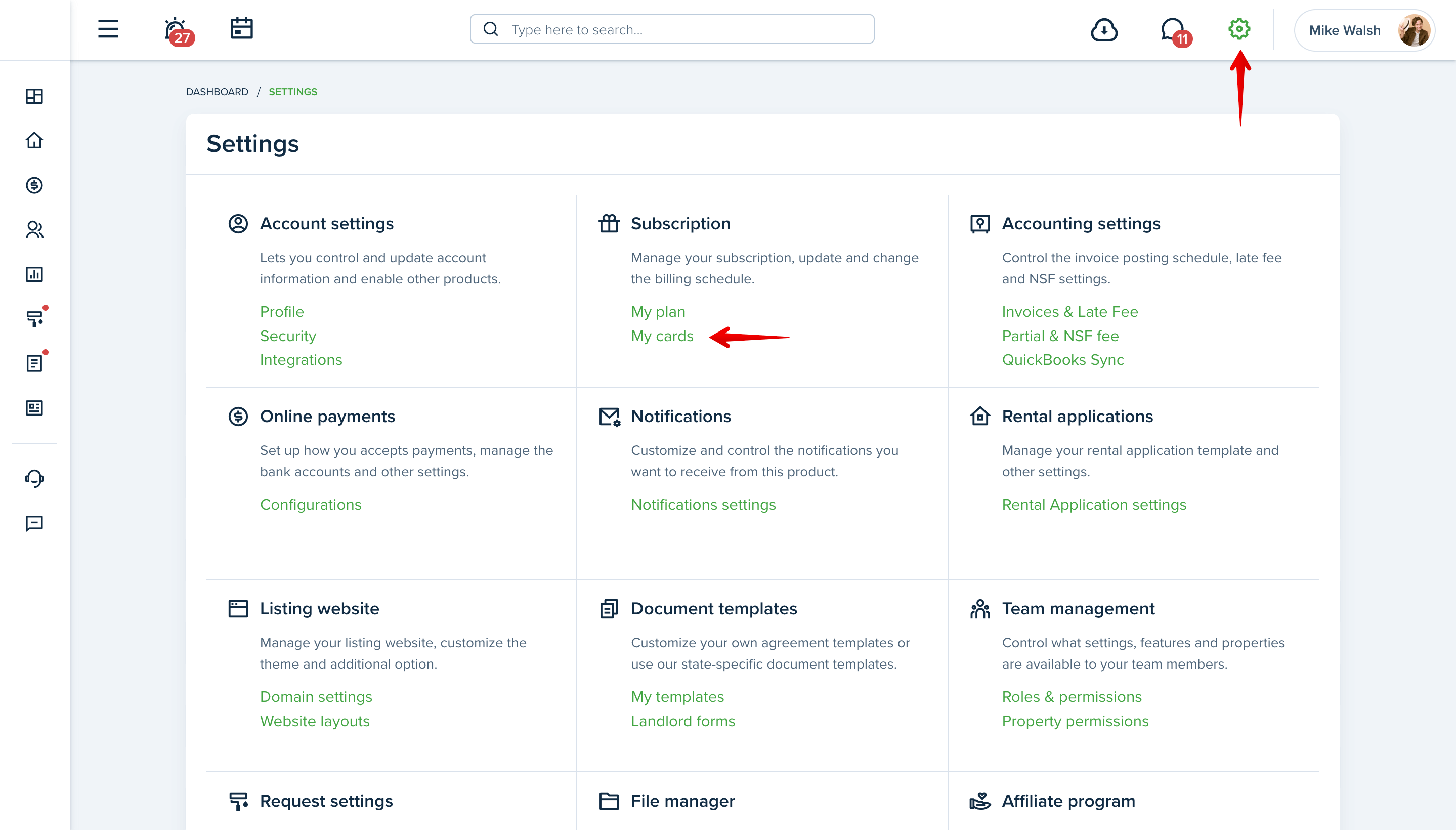This screenshot has width=1456, height=830.
Task: Open the Notifications settings link
Action: click(x=703, y=505)
